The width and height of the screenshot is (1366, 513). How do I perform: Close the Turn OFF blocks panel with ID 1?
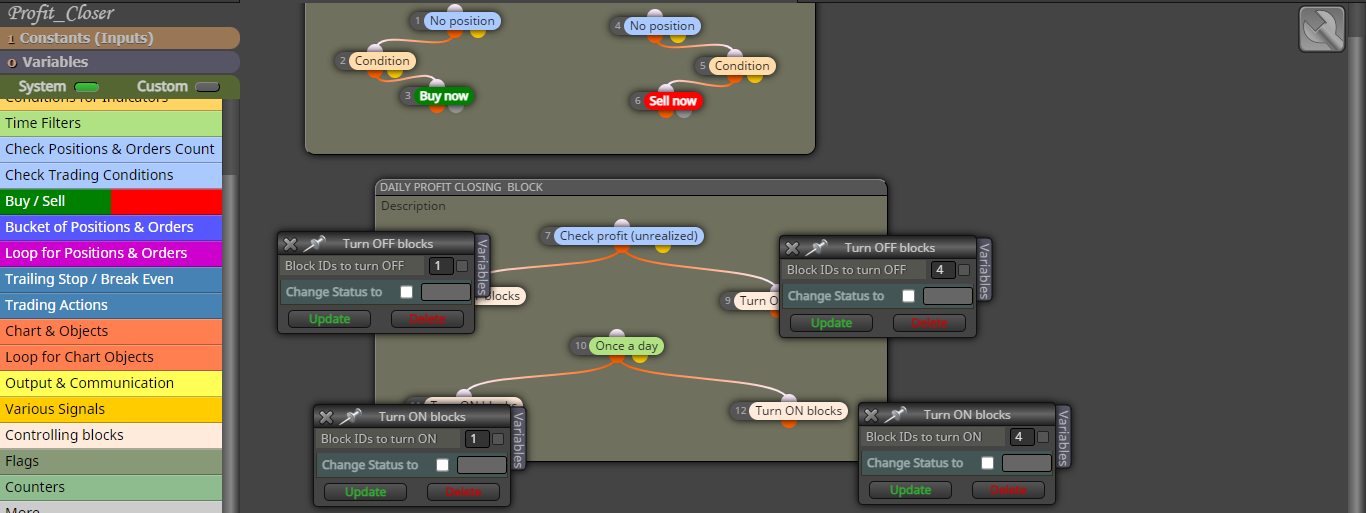pyautogui.click(x=290, y=244)
